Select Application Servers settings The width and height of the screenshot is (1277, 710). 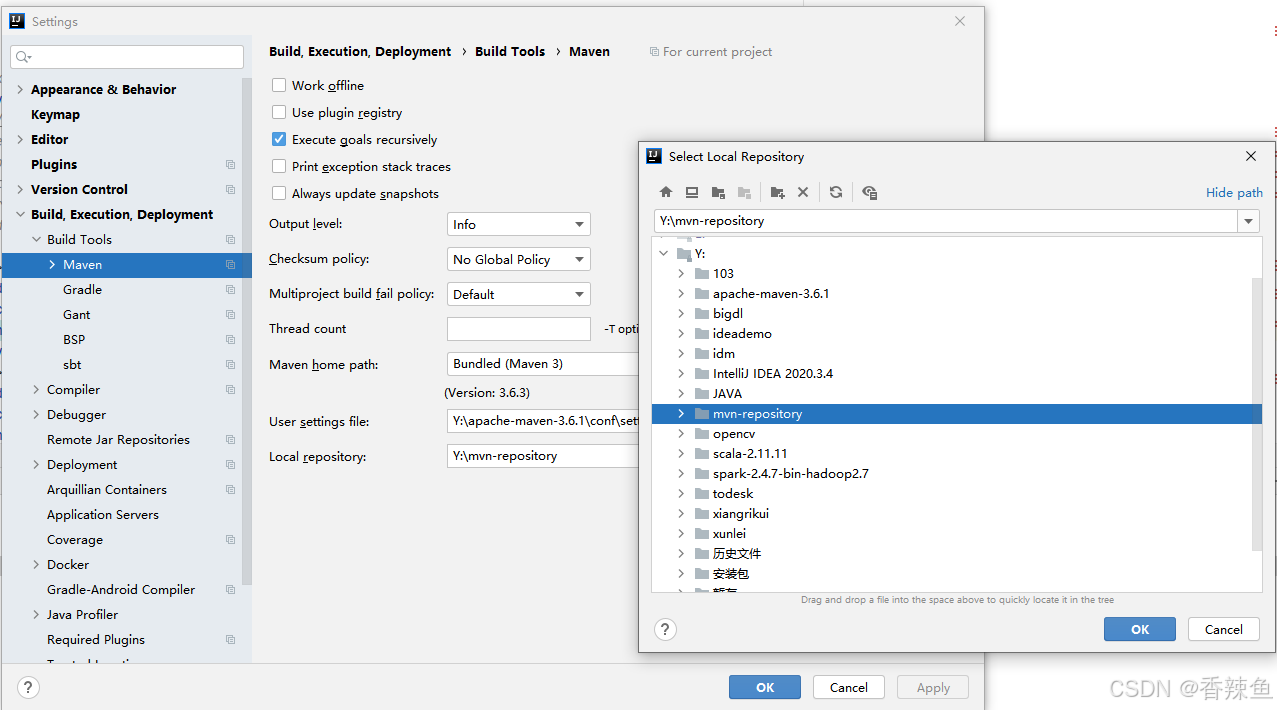[103, 514]
